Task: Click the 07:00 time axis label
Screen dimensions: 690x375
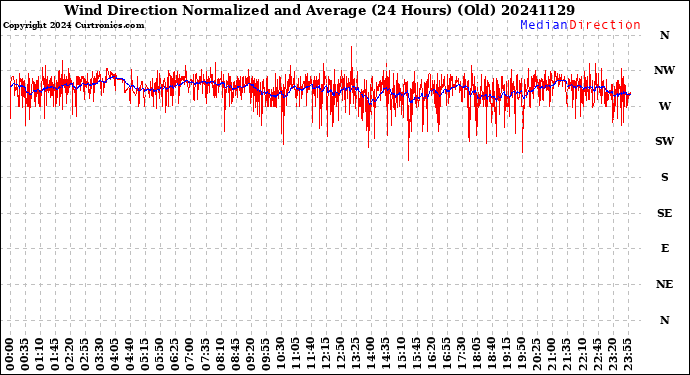Action: [190, 354]
